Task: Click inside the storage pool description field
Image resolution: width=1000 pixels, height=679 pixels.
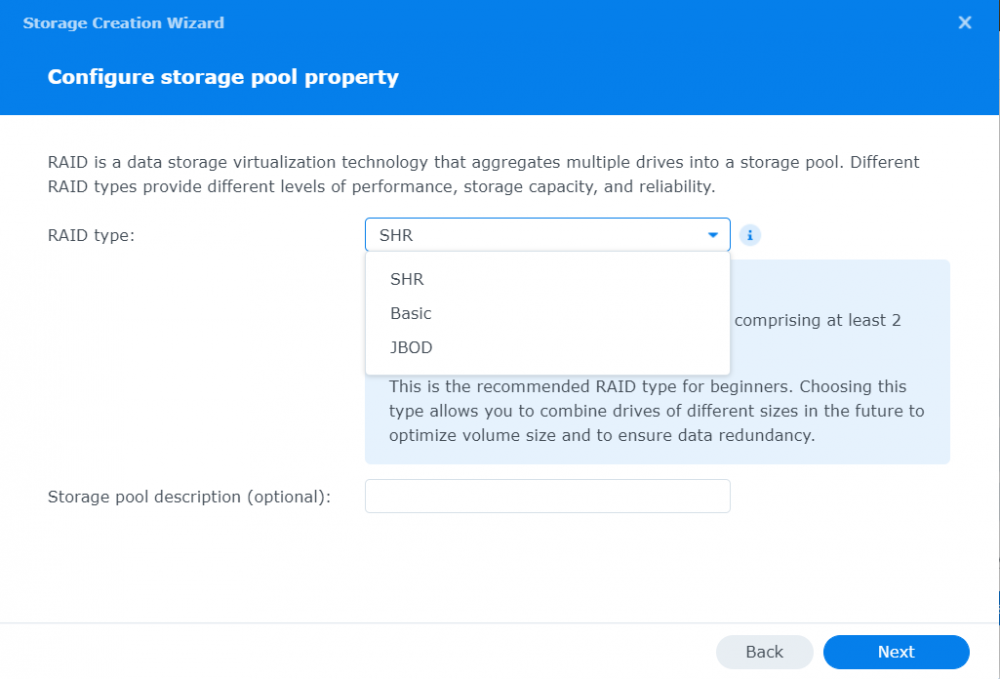Action: [547, 496]
